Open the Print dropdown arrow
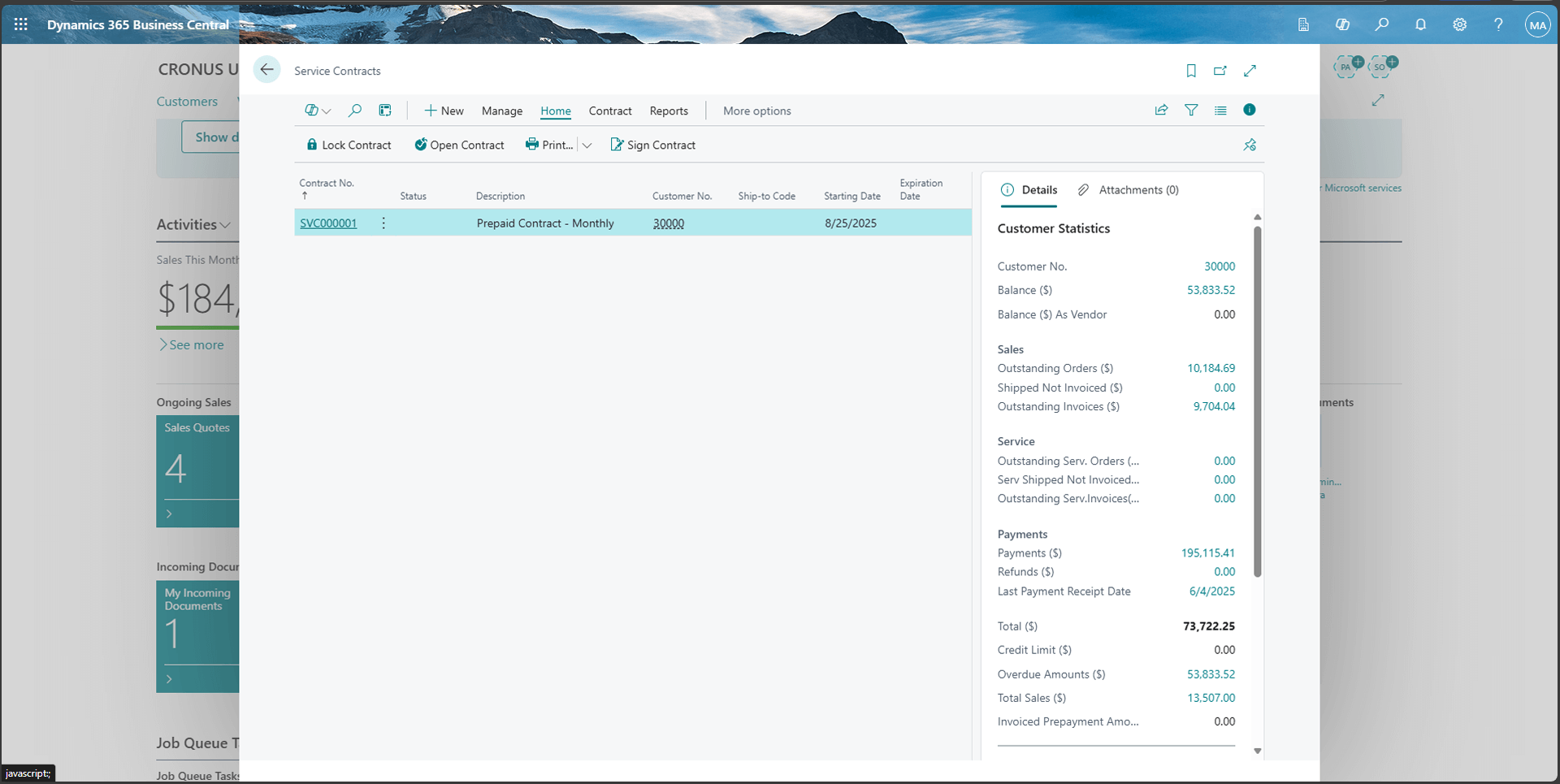1560x784 pixels. pos(587,145)
